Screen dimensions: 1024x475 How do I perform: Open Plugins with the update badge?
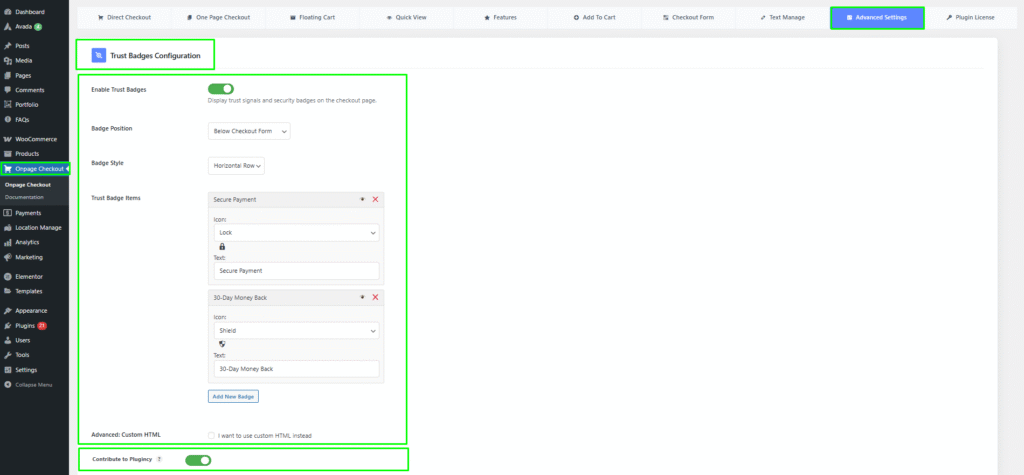pos(30,326)
